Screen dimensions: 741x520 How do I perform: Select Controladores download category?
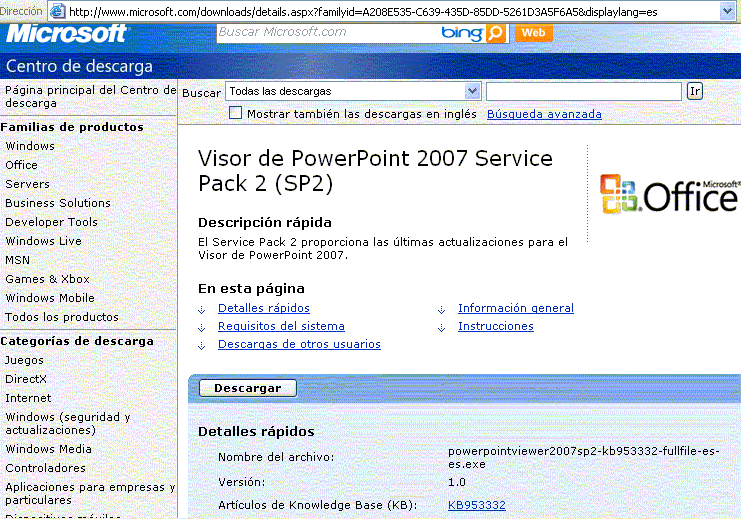[x=45, y=468]
